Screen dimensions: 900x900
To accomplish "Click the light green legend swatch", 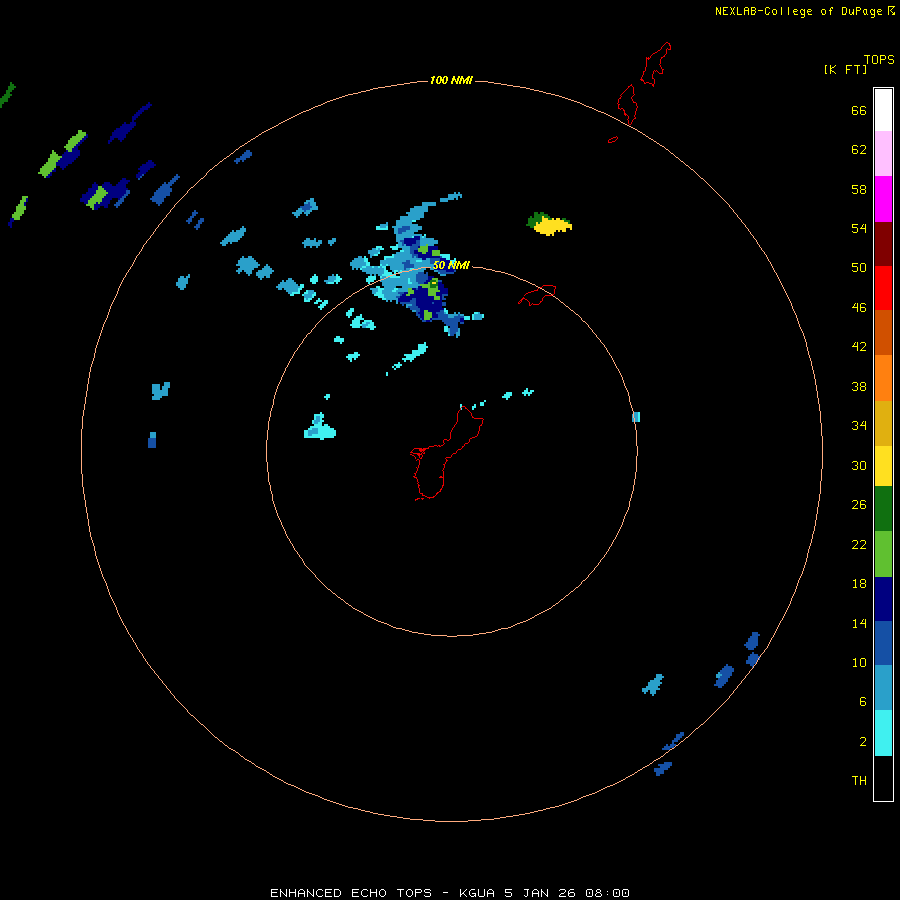I will click(x=883, y=554).
